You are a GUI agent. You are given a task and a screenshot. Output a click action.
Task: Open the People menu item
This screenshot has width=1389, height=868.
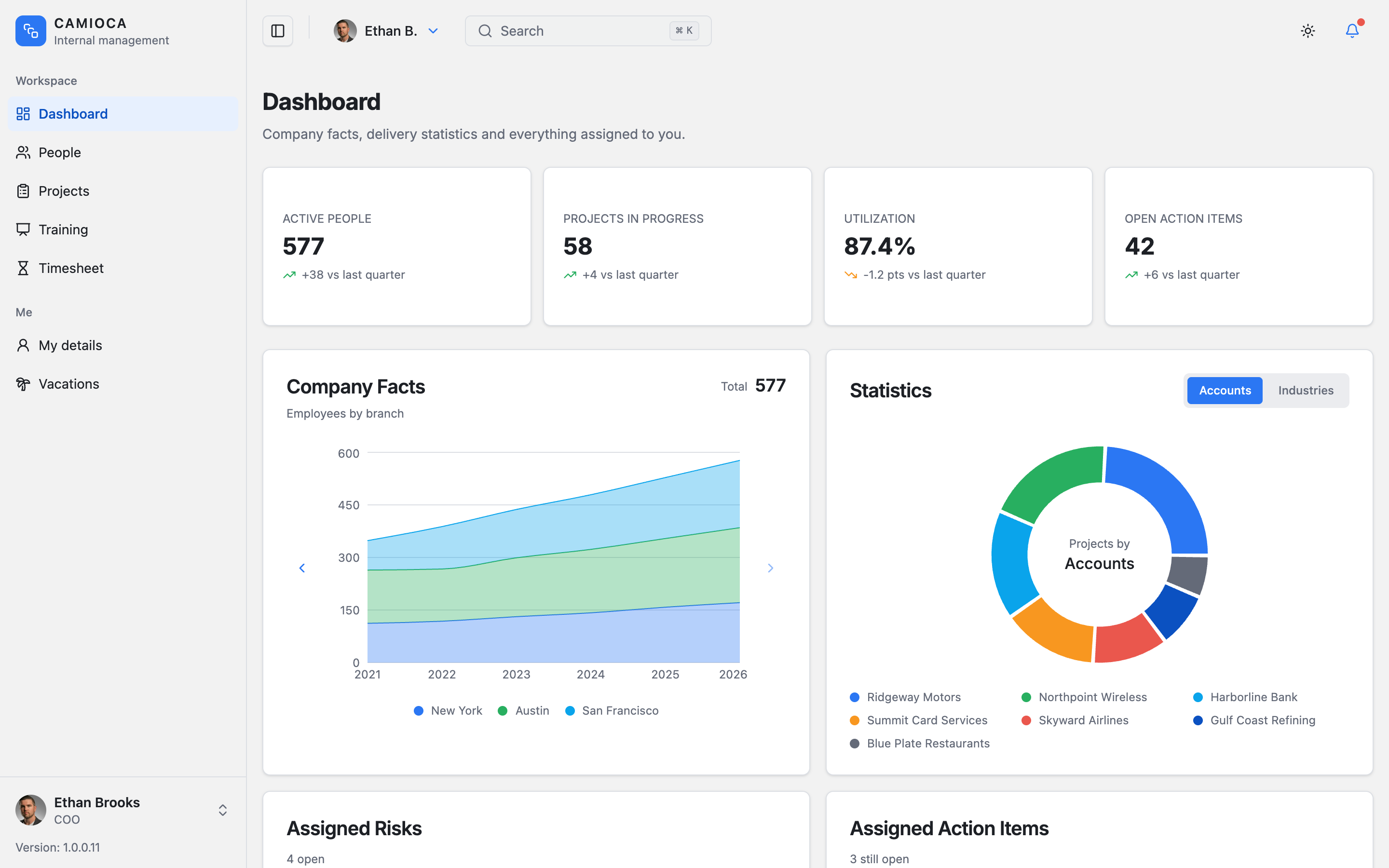(x=123, y=152)
